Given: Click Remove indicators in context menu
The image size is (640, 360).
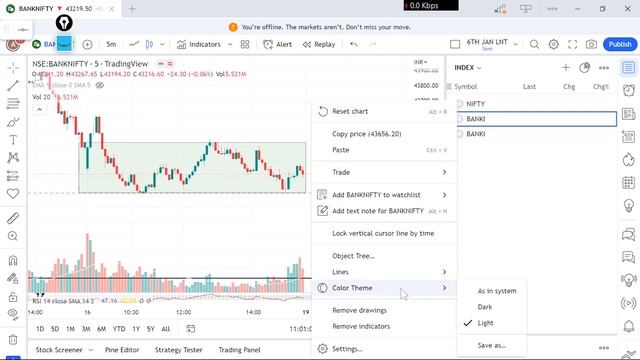Looking at the screenshot, I should point(384,326).
